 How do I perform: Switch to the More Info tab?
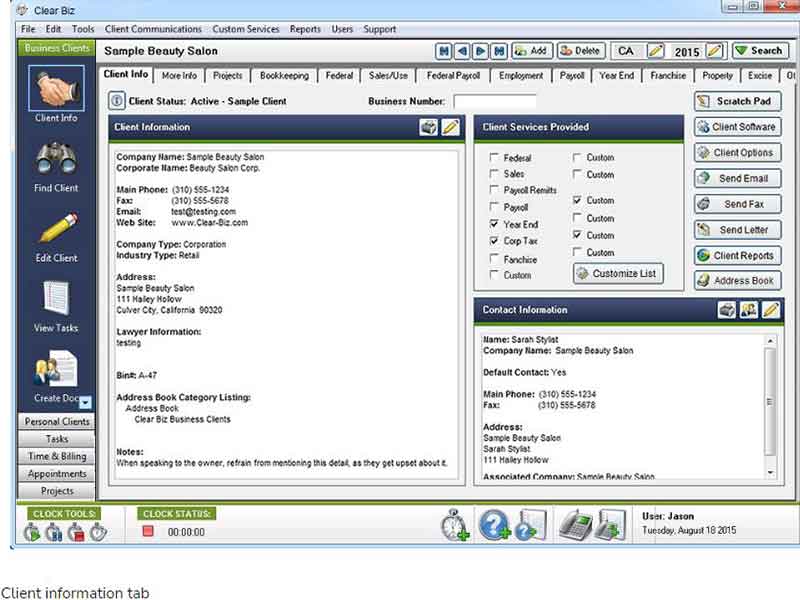179,76
